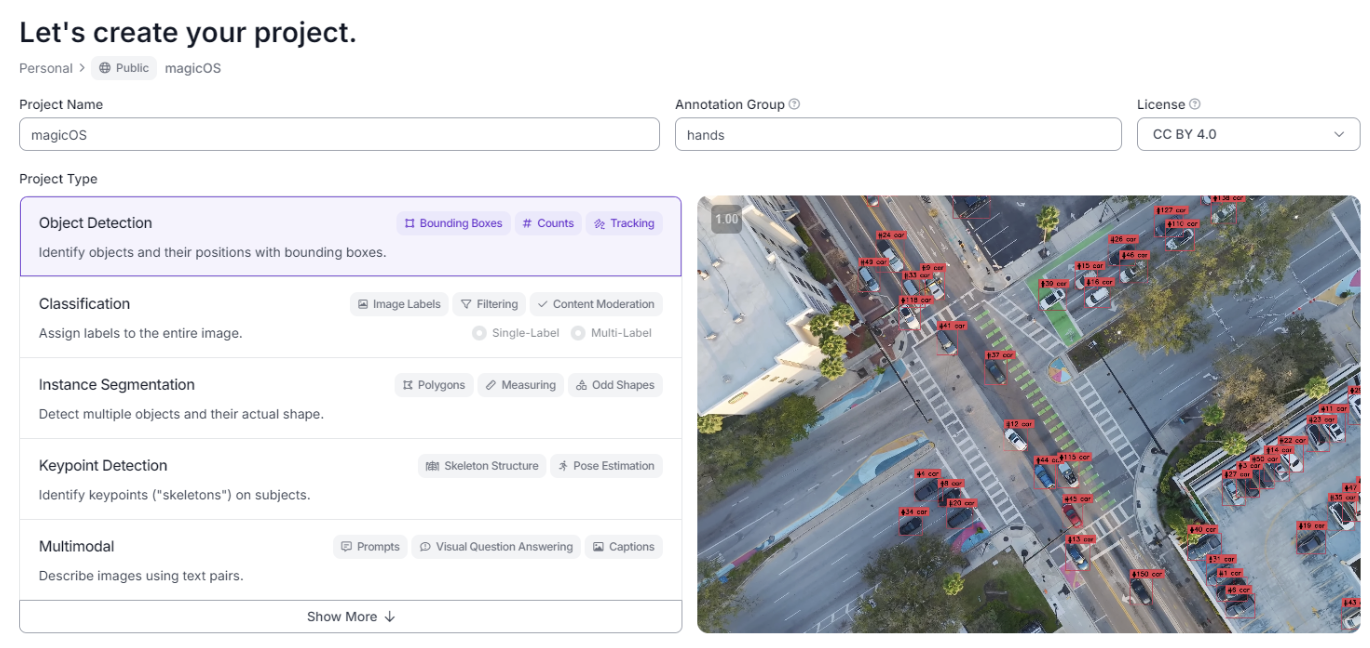Open the CC BY 4.0 License dropdown
The height and width of the screenshot is (648, 1370).
(1248, 134)
